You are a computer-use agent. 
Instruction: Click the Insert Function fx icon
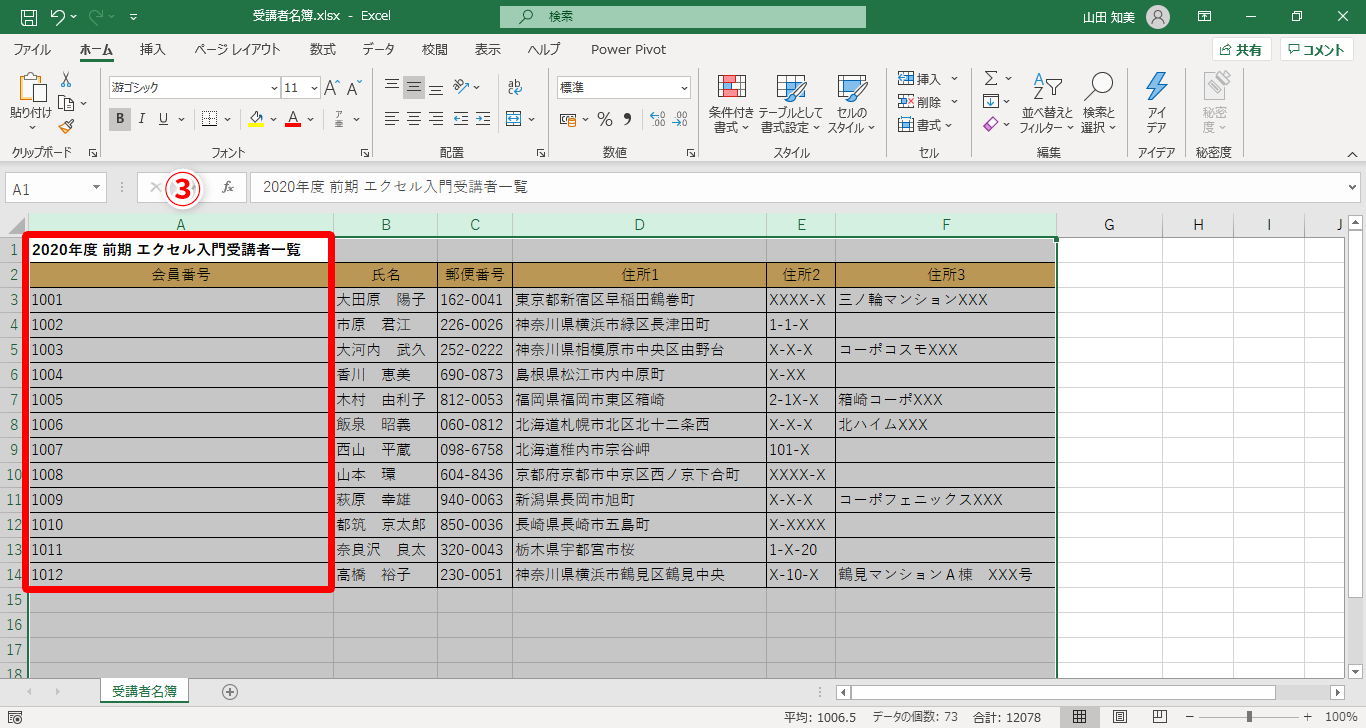tap(228, 187)
